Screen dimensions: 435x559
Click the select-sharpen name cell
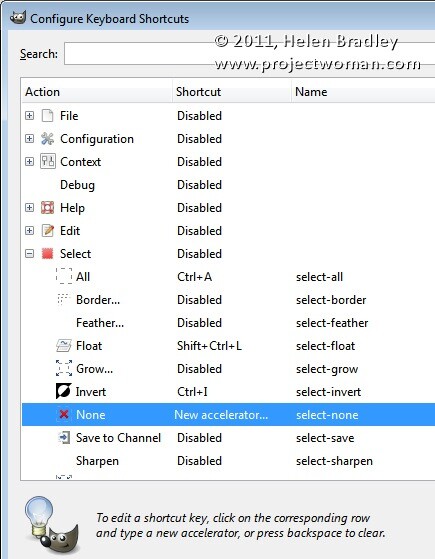click(334, 461)
